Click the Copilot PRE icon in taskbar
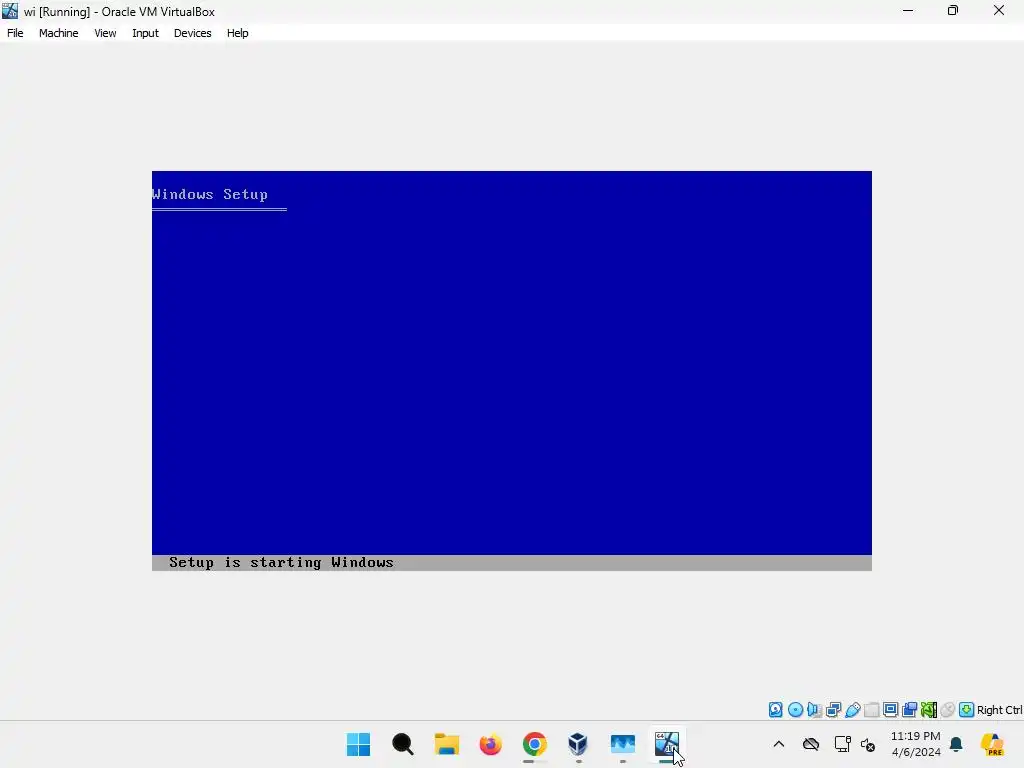The height and width of the screenshot is (768, 1024). click(x=992, y=744)
